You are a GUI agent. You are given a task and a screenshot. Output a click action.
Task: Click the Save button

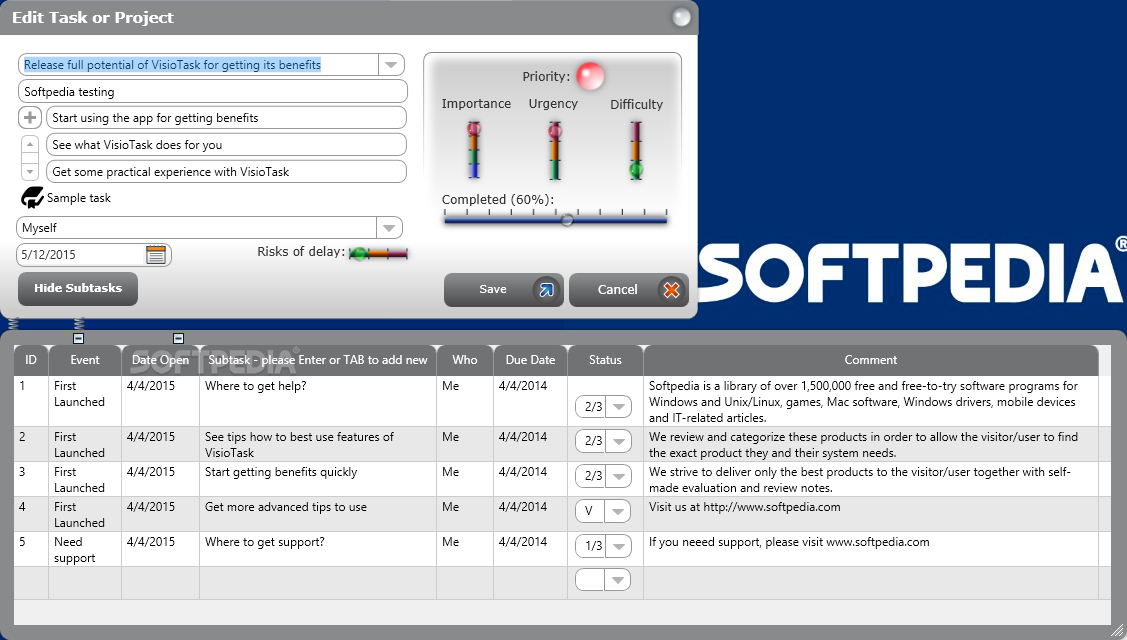pyautogui.click(x=504, y=289)
